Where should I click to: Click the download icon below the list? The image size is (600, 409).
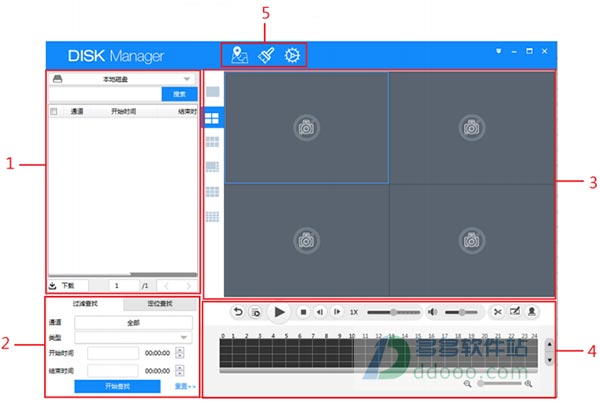53,286
